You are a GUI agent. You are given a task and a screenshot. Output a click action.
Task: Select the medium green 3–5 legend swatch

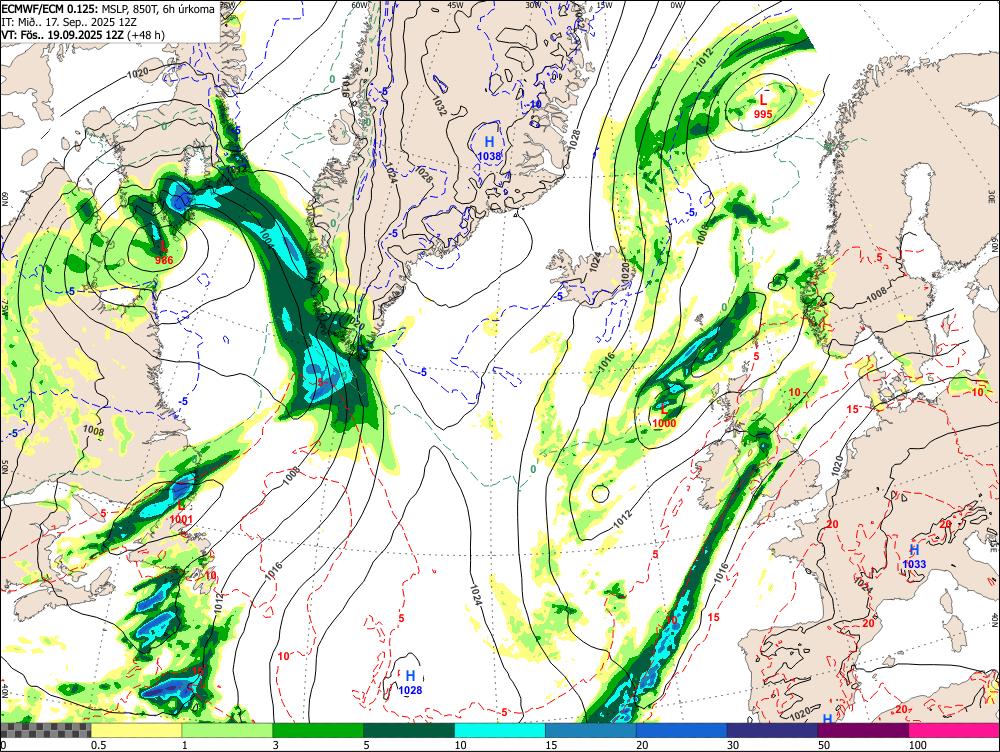click(x=318, y=730)
